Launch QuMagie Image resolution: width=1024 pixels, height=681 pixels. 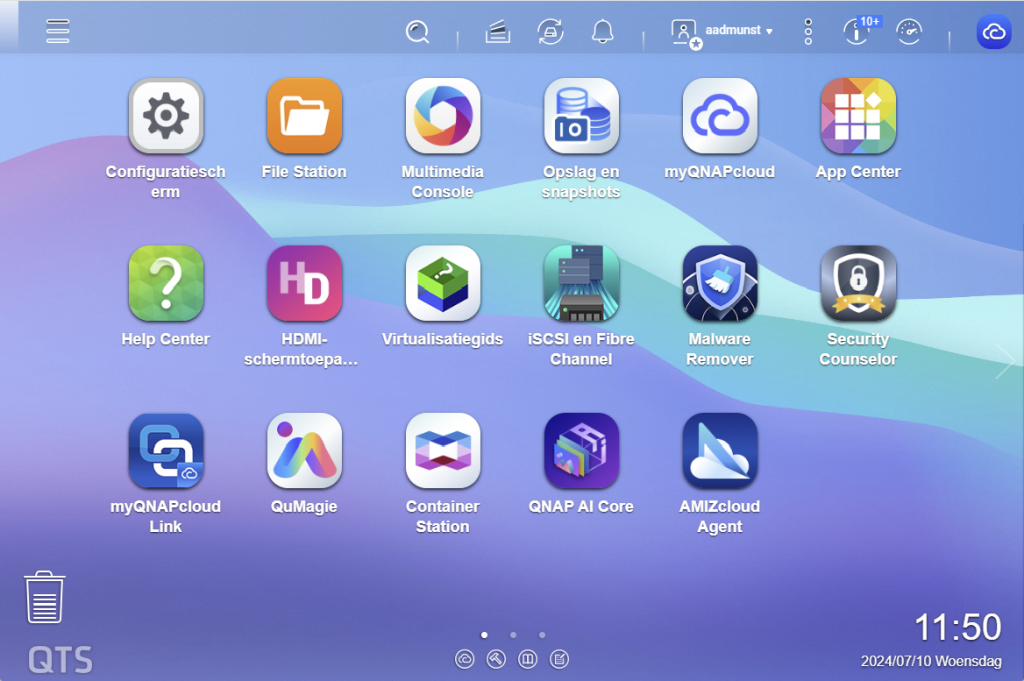pos(304,451)
